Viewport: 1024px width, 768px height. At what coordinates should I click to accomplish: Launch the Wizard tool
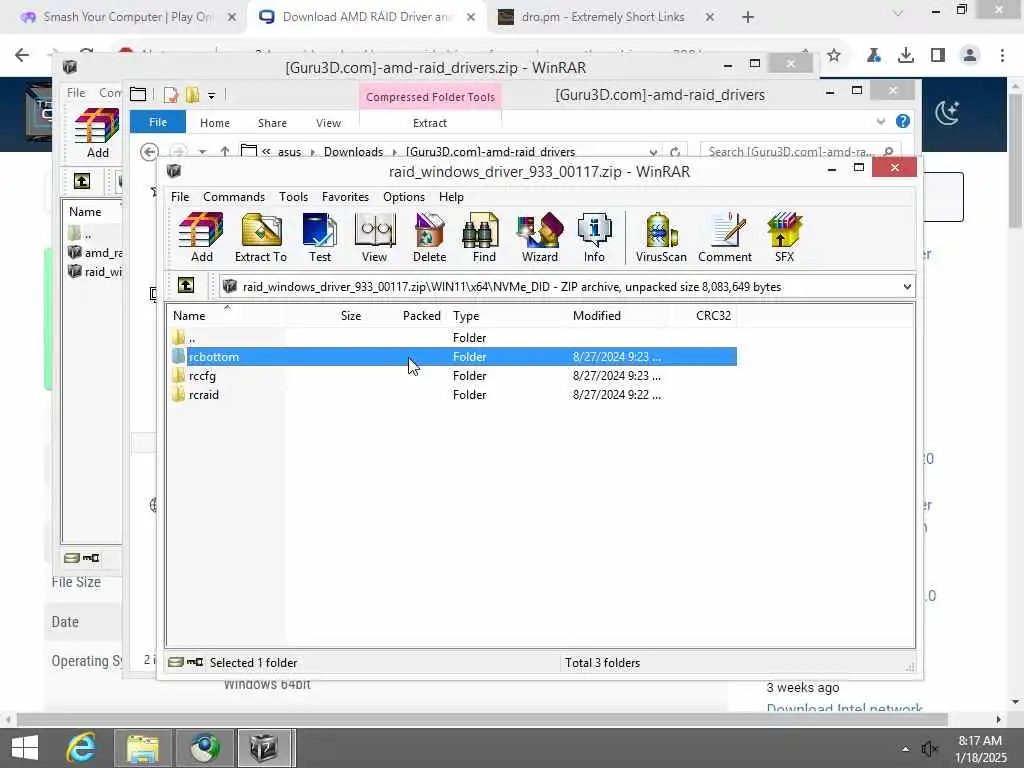539,238
